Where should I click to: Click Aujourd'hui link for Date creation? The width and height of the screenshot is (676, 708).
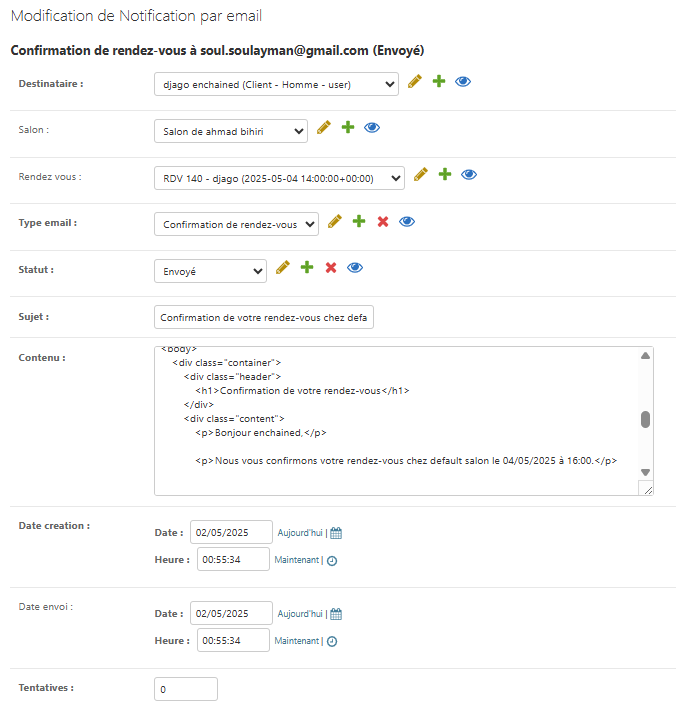tap(299, 533)
